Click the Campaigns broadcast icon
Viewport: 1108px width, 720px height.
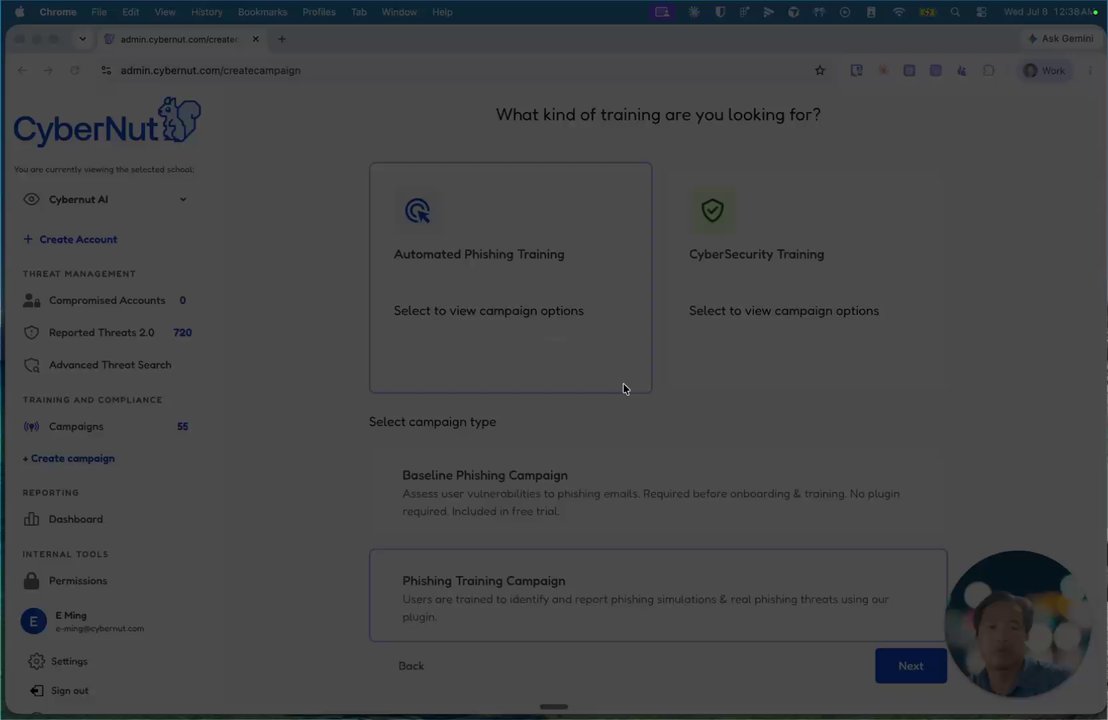click(31, 427)
